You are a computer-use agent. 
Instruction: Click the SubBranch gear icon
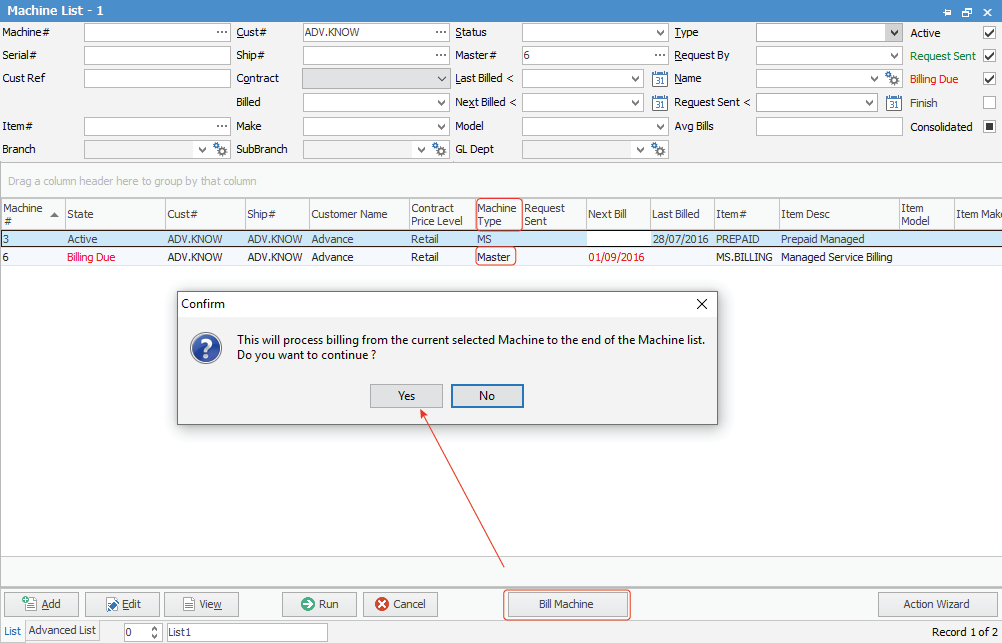[440, 149]
